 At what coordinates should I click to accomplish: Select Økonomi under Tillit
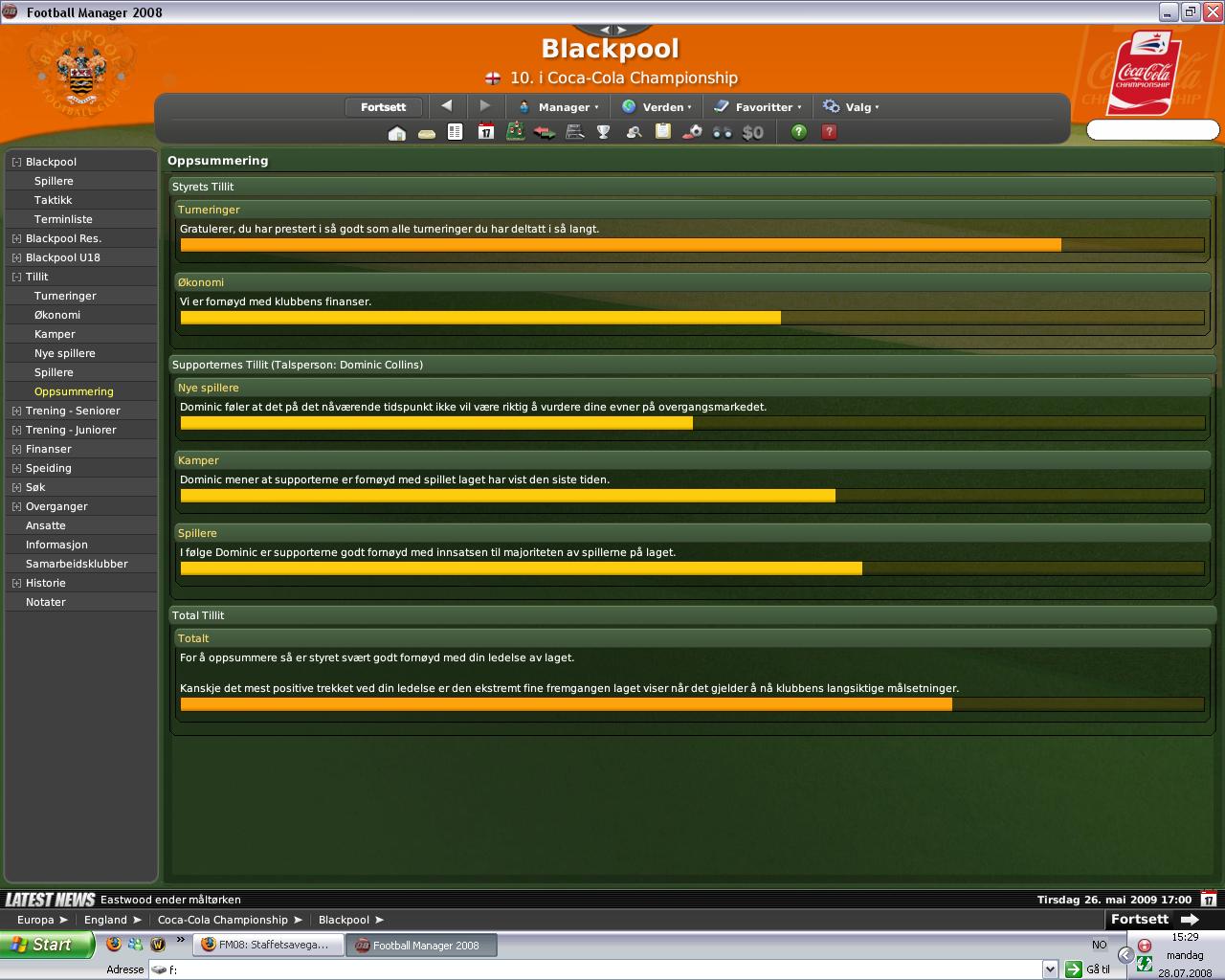point(57,315)
